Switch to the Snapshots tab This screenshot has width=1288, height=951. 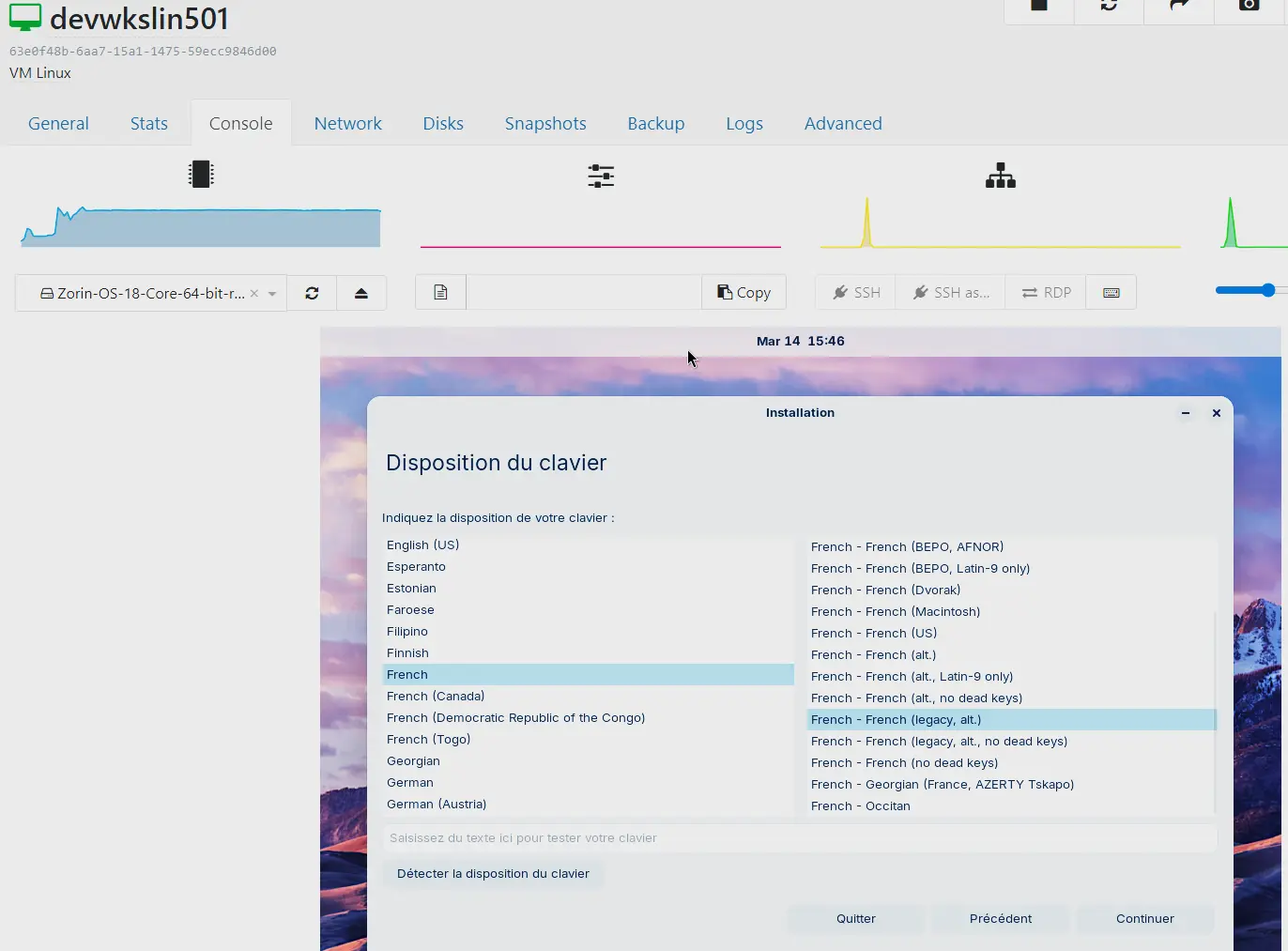coord(545,123)
